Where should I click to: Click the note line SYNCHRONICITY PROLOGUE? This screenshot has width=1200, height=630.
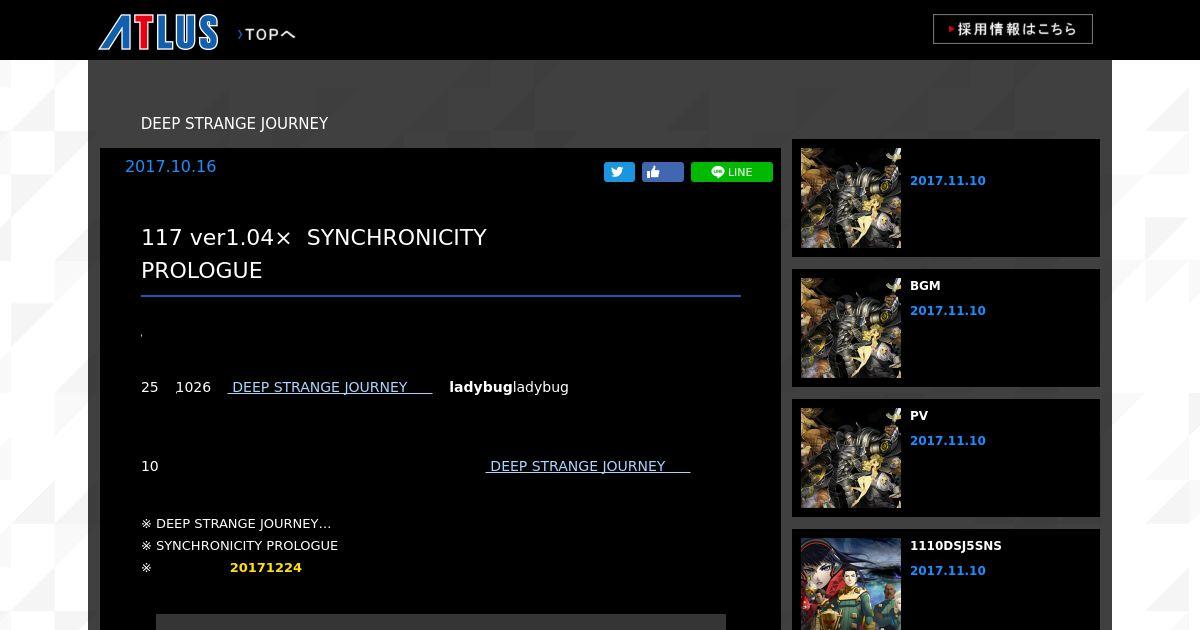coord(240,546)
